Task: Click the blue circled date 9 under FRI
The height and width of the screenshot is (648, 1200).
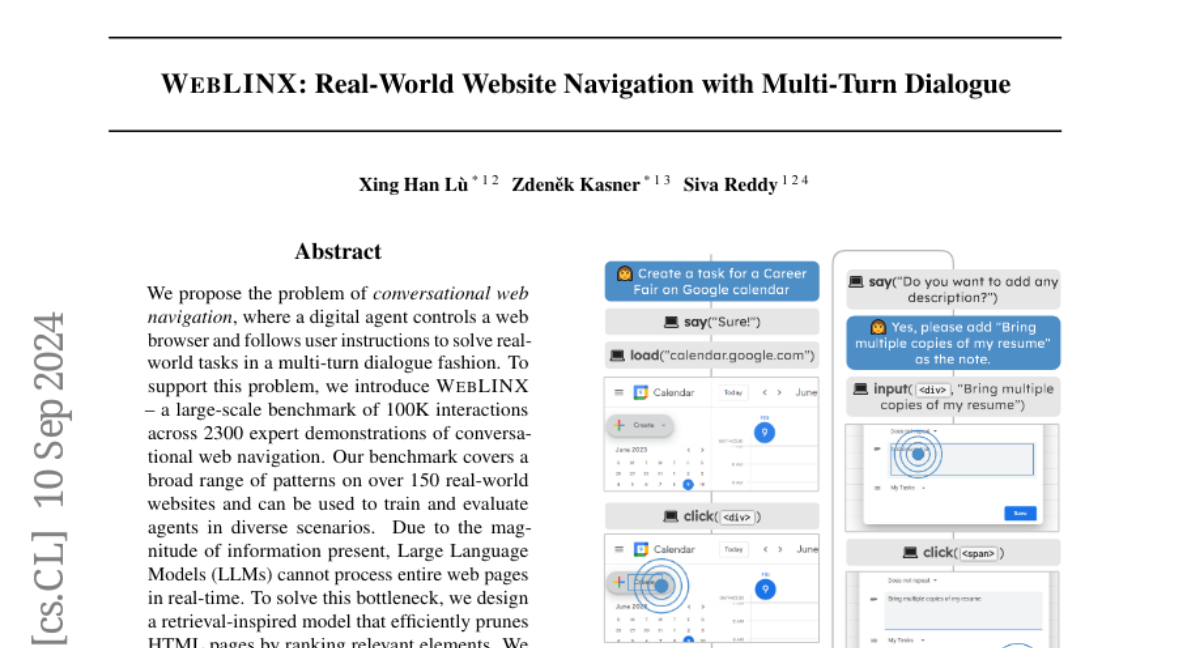Action: (766, 432)
